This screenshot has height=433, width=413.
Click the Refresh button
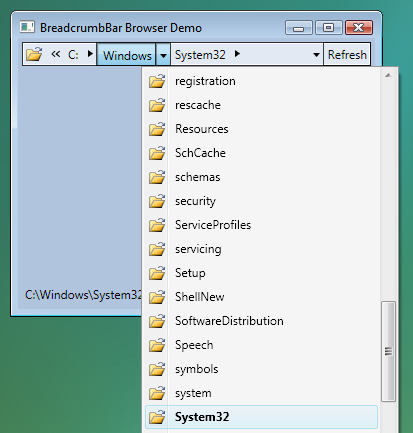(x=347, y=54)
